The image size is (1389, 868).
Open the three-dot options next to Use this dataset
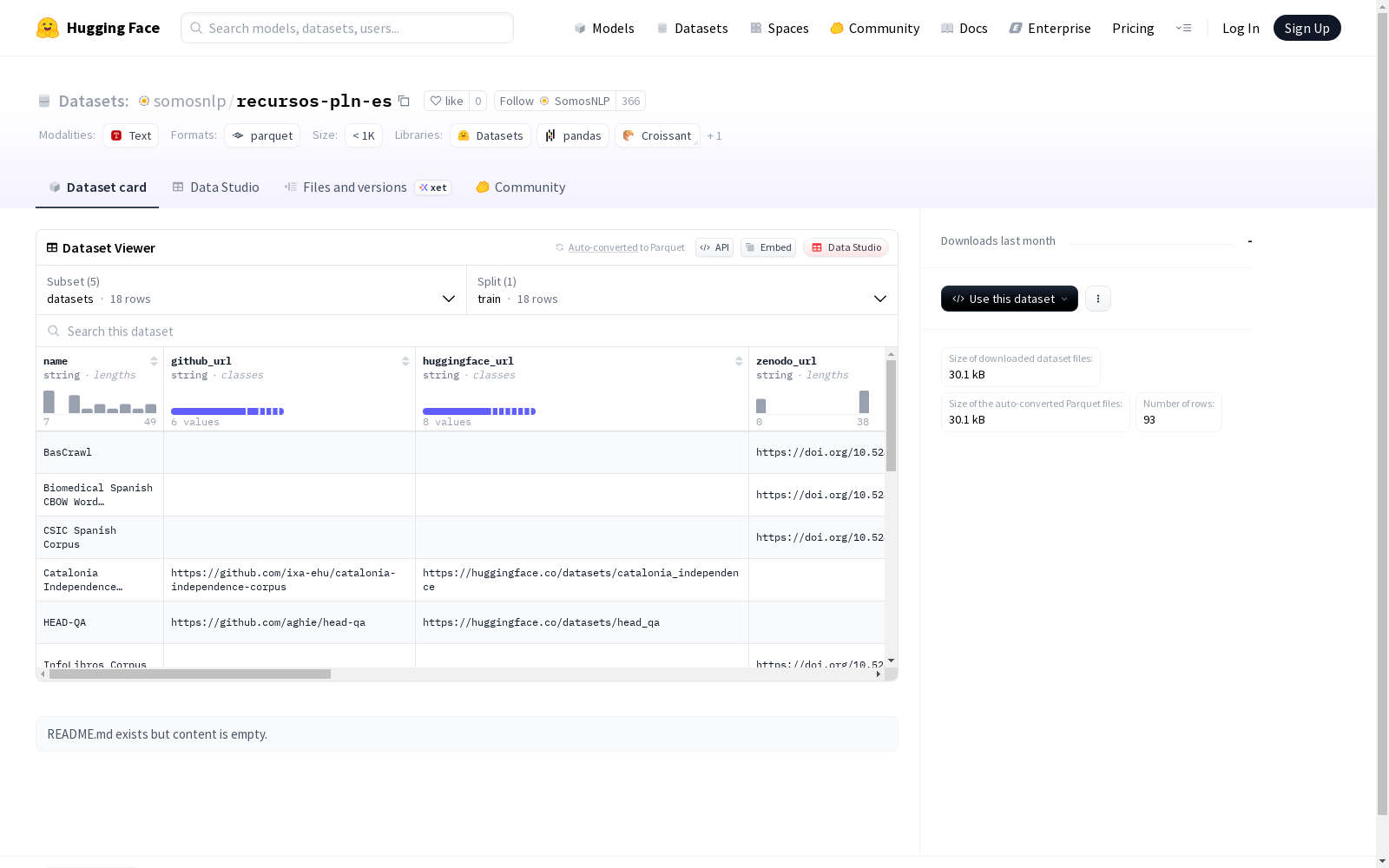[x=1098, y=299]
